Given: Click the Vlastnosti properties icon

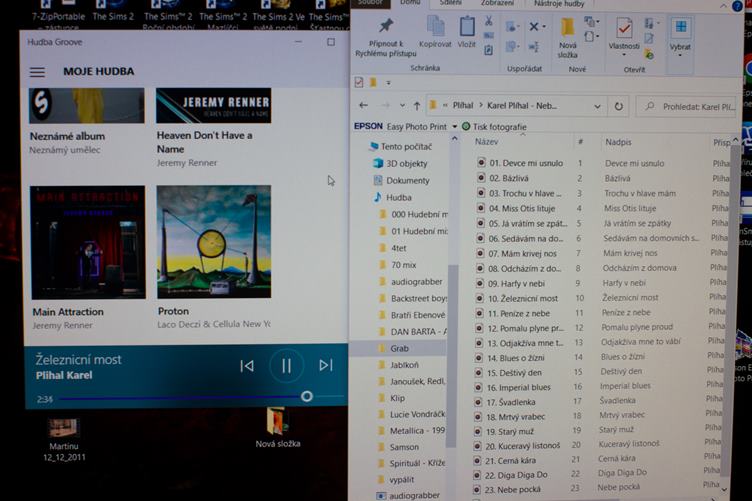Looking at the screenshot, I should [624, 29].
